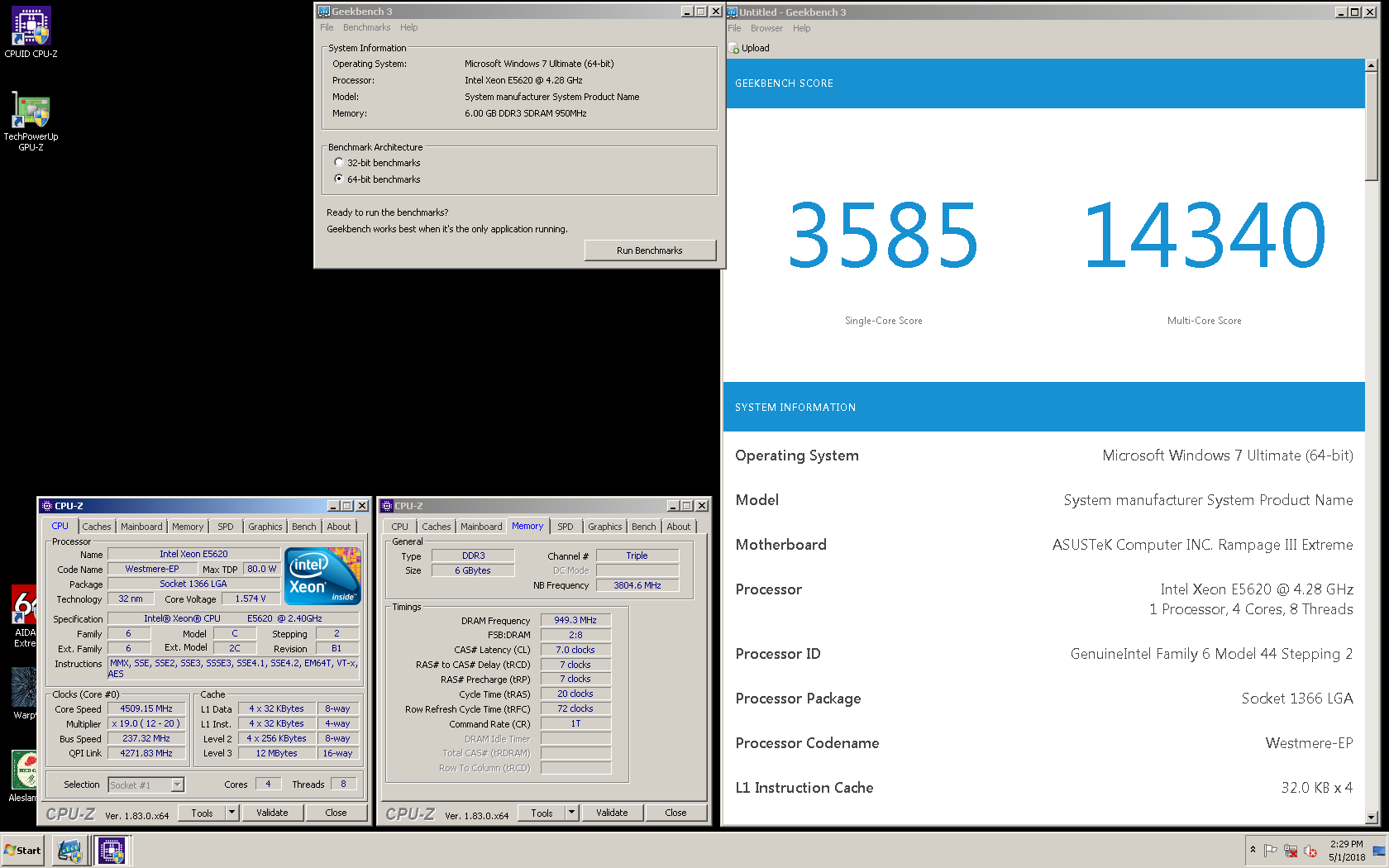Switch to About tab in left CPU-Z
This screenshot has width=1389, height=868.
[339, 527]
